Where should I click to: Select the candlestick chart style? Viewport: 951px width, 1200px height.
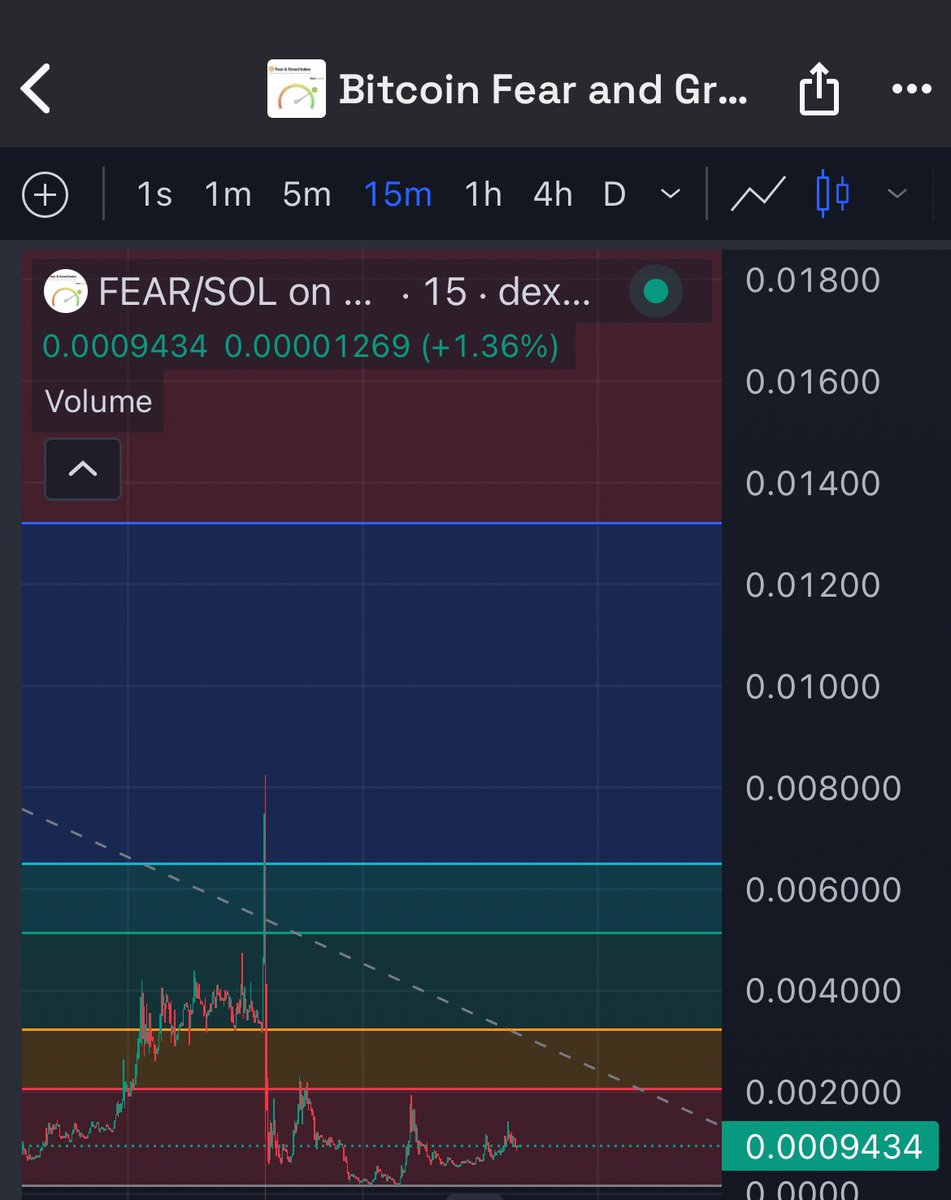pyautogui.click(x=832, y=193)
